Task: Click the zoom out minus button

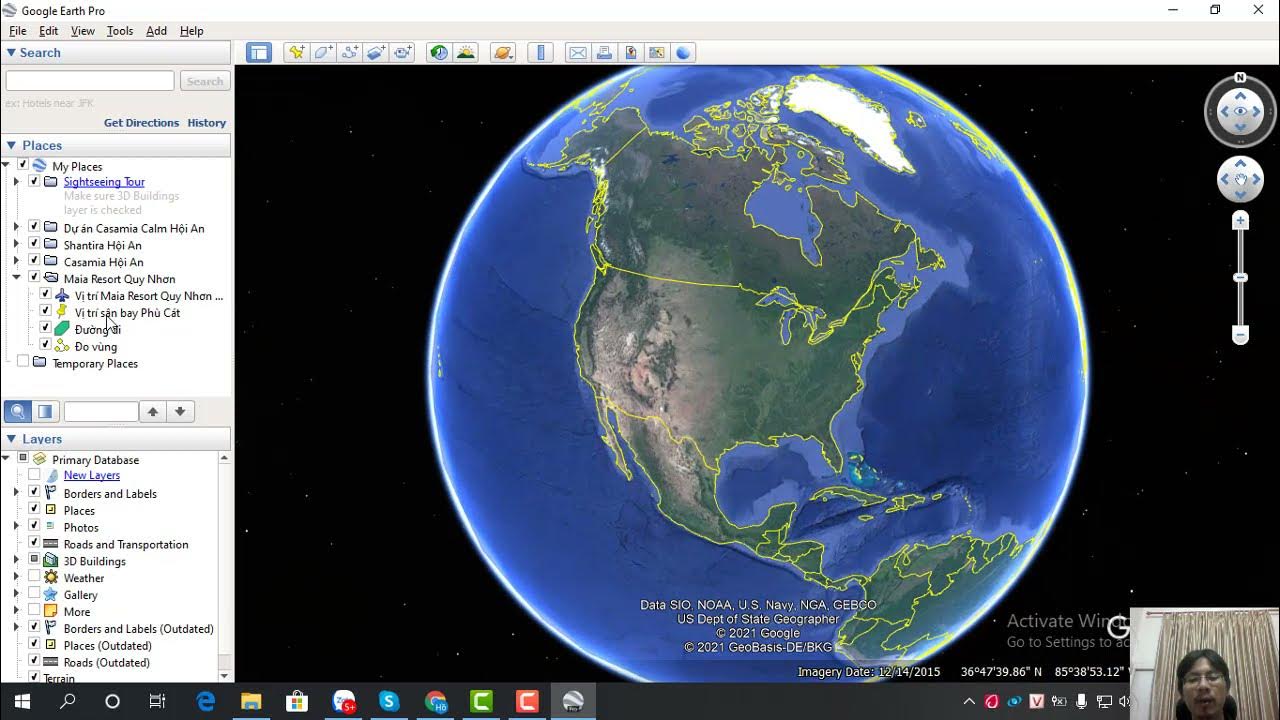Action: tap(1240, 336)
